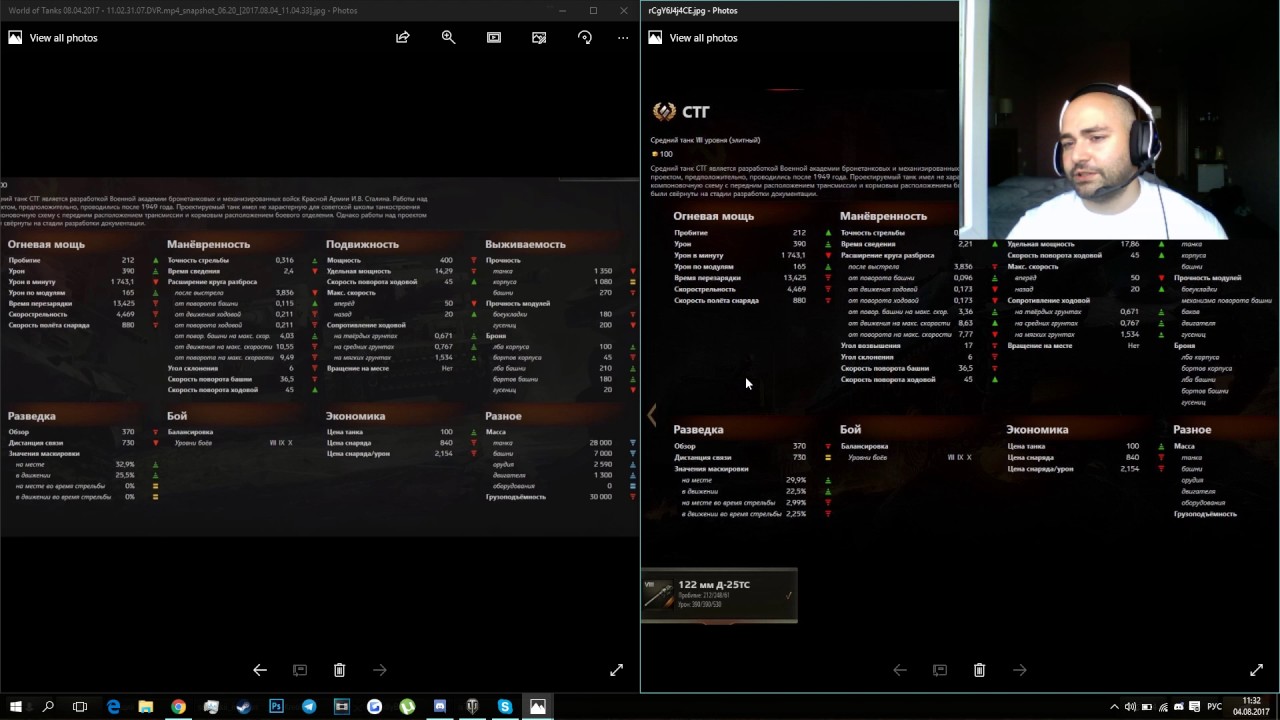Open Skype from taskbar
Screen dimensions: 1280x720
point(505,707)
